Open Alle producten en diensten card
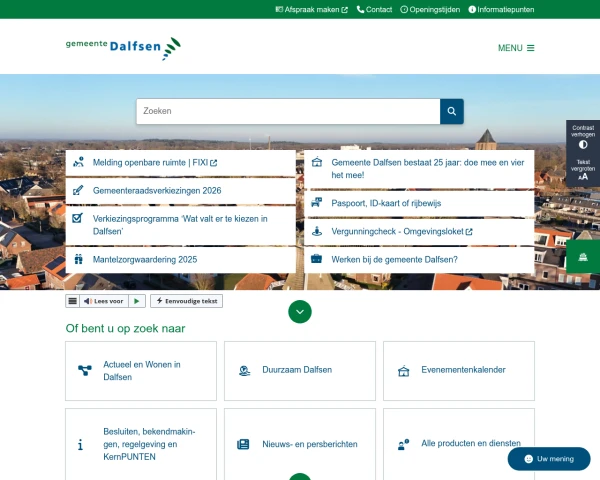Viewport: 600px width, 480px height. coord(459,443)
